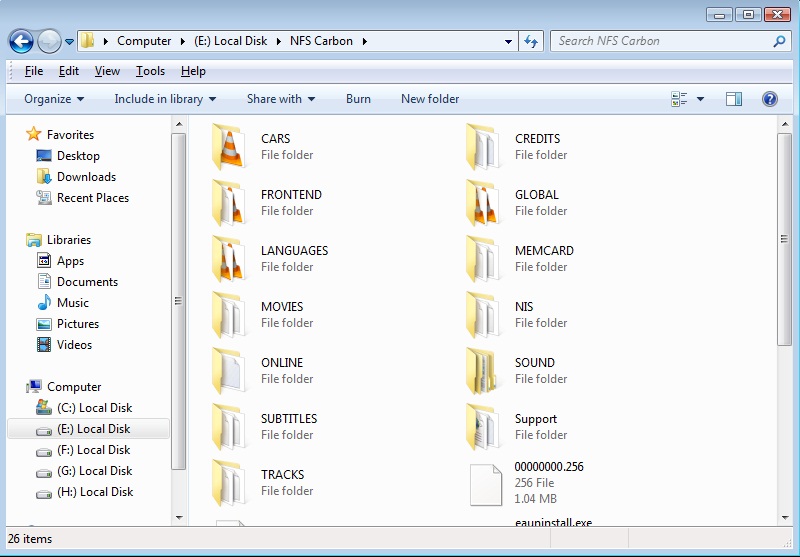Open address bar previous locations dropdown
The height and width of the screenshot is (557, 800).
(x=508, y=41)
